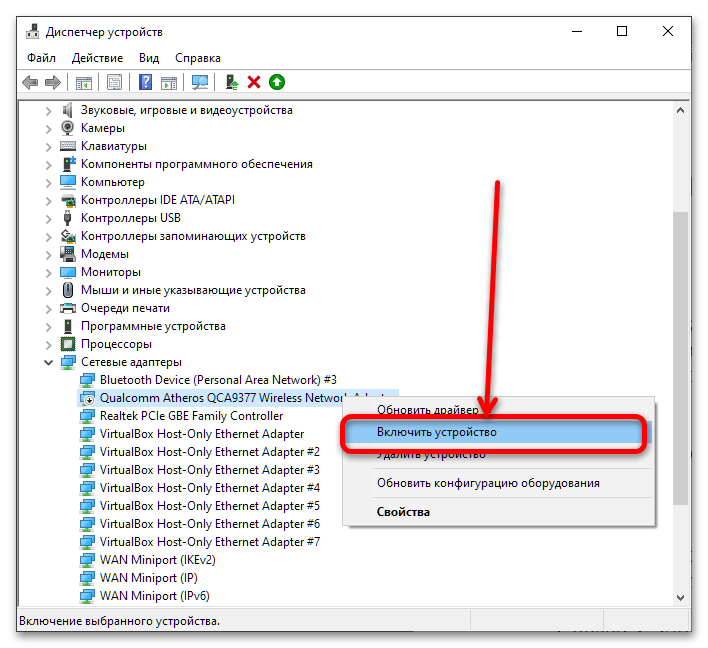
Task: Click the Клавиатуры keyboard icon
Action: 68,146
